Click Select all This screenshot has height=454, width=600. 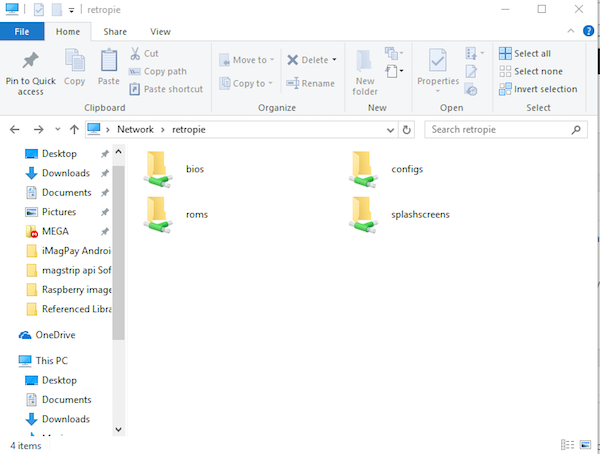click(x=525, y=54)
